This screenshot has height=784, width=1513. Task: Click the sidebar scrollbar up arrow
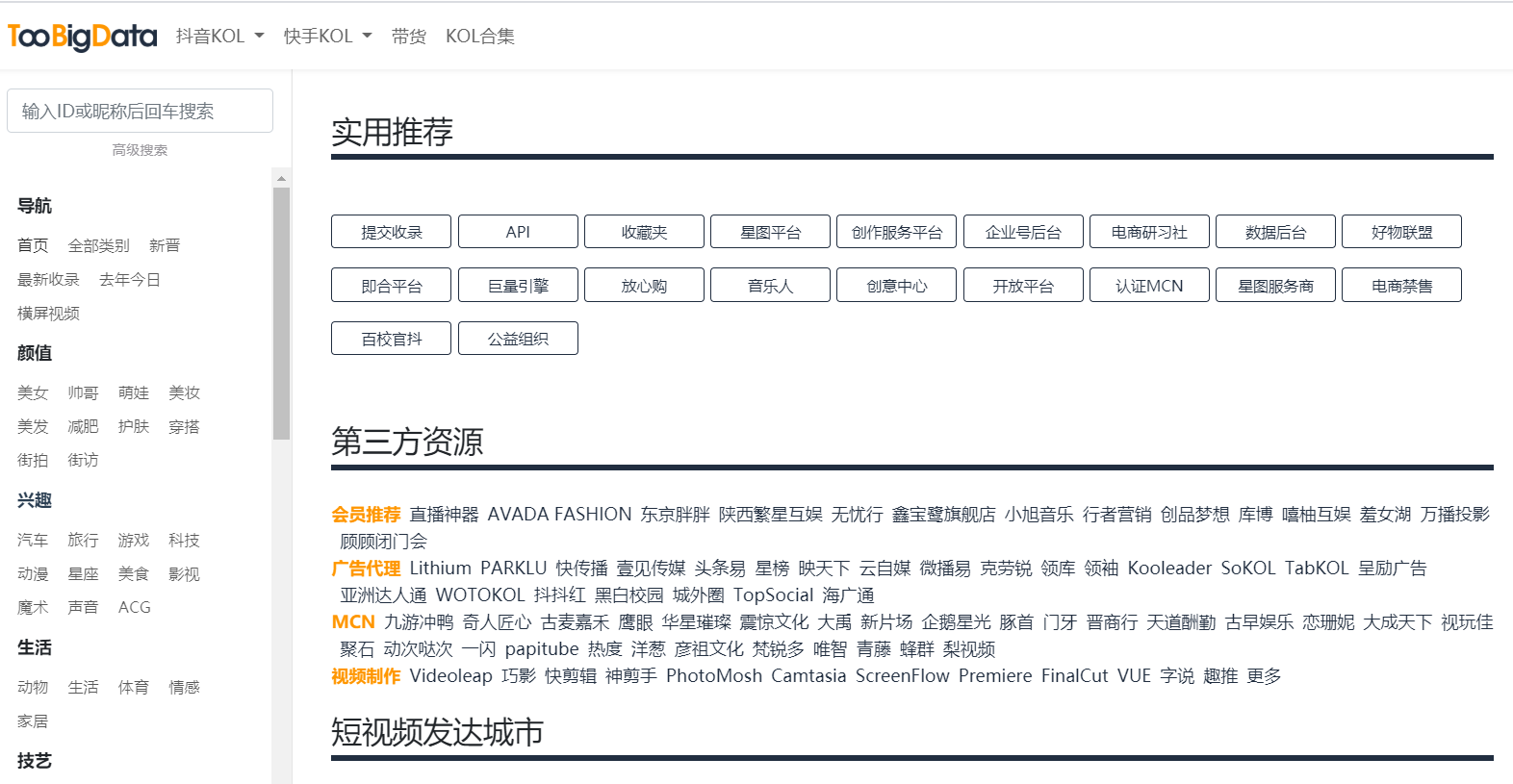click(x=281, y=178)
